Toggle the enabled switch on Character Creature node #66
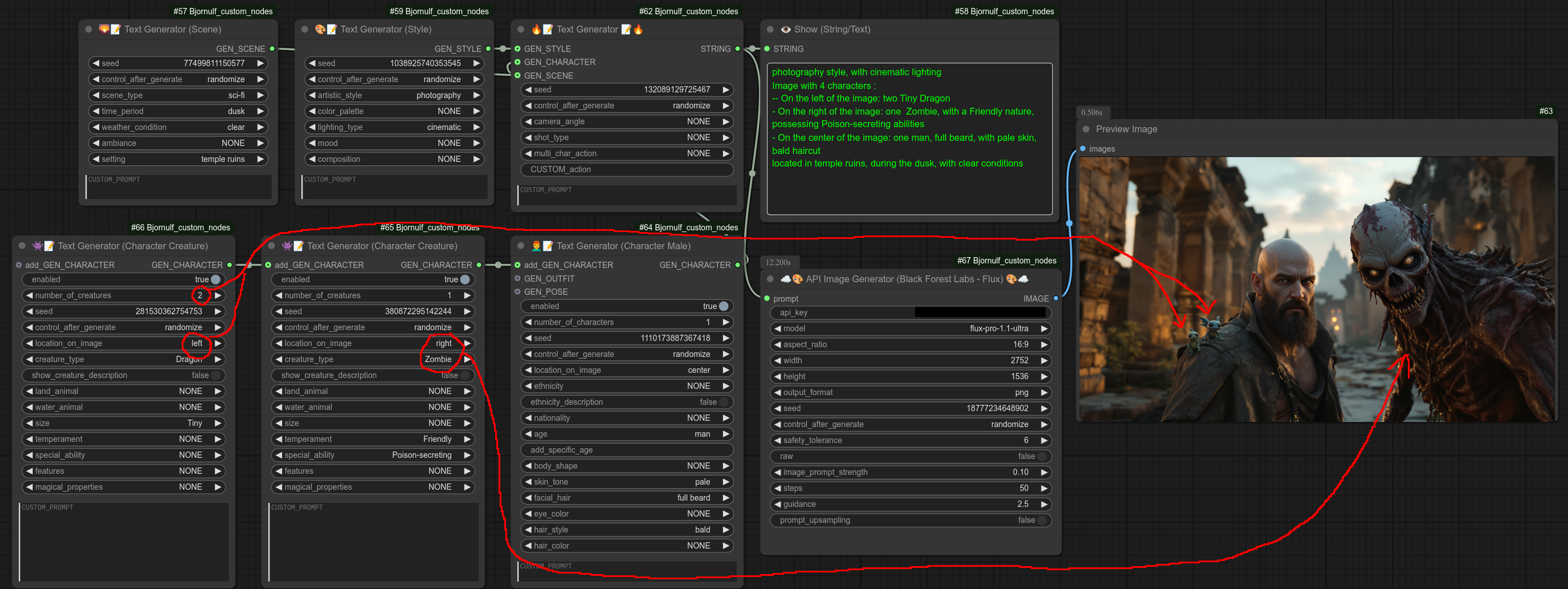1568x589 pixels. tap(217, 279)
